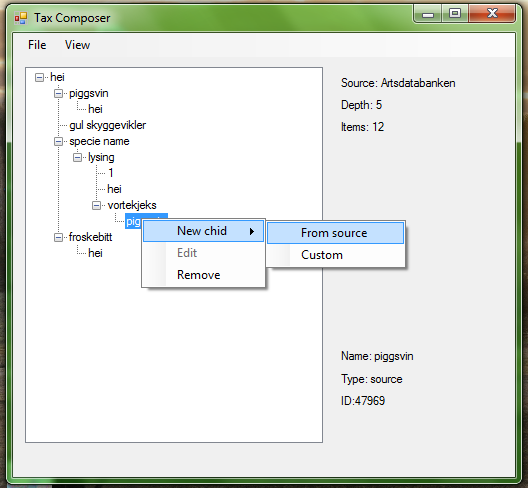Choose From source in the submenu
This screenshot has height=488, width=528.
pos(335,233)
